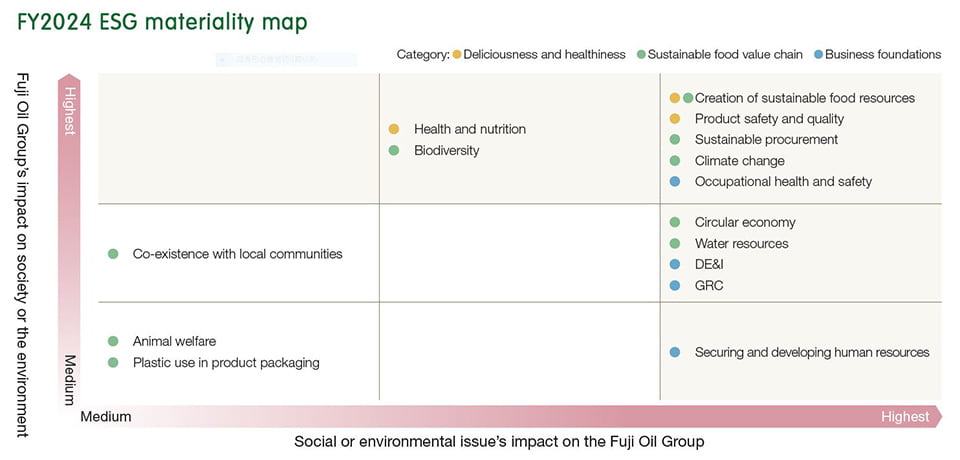Select 'Sustainable food value chain' legend text
Screen dimensions: 960x460
725,55
